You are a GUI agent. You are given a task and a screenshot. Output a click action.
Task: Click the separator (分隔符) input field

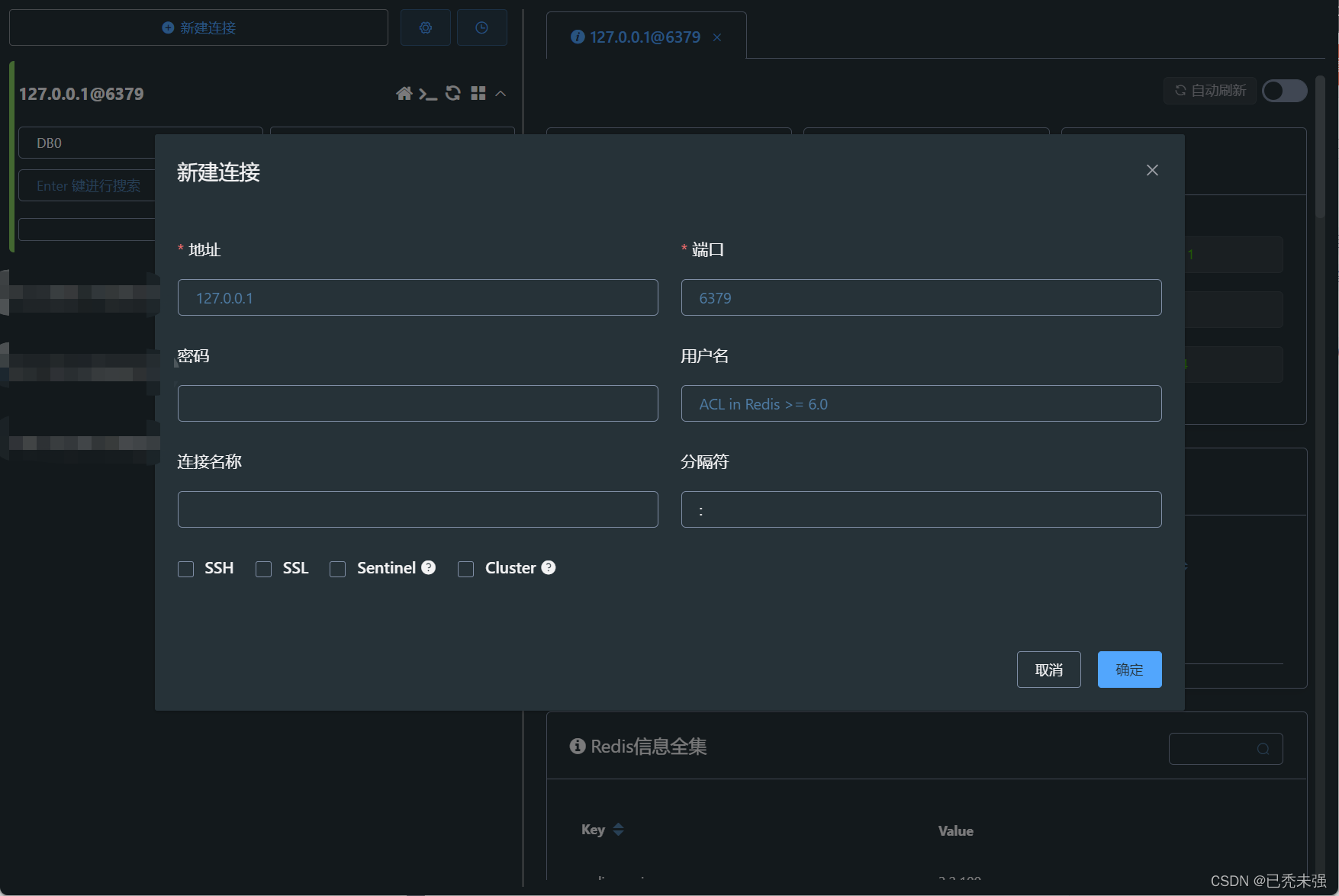(x=922, y=509)
